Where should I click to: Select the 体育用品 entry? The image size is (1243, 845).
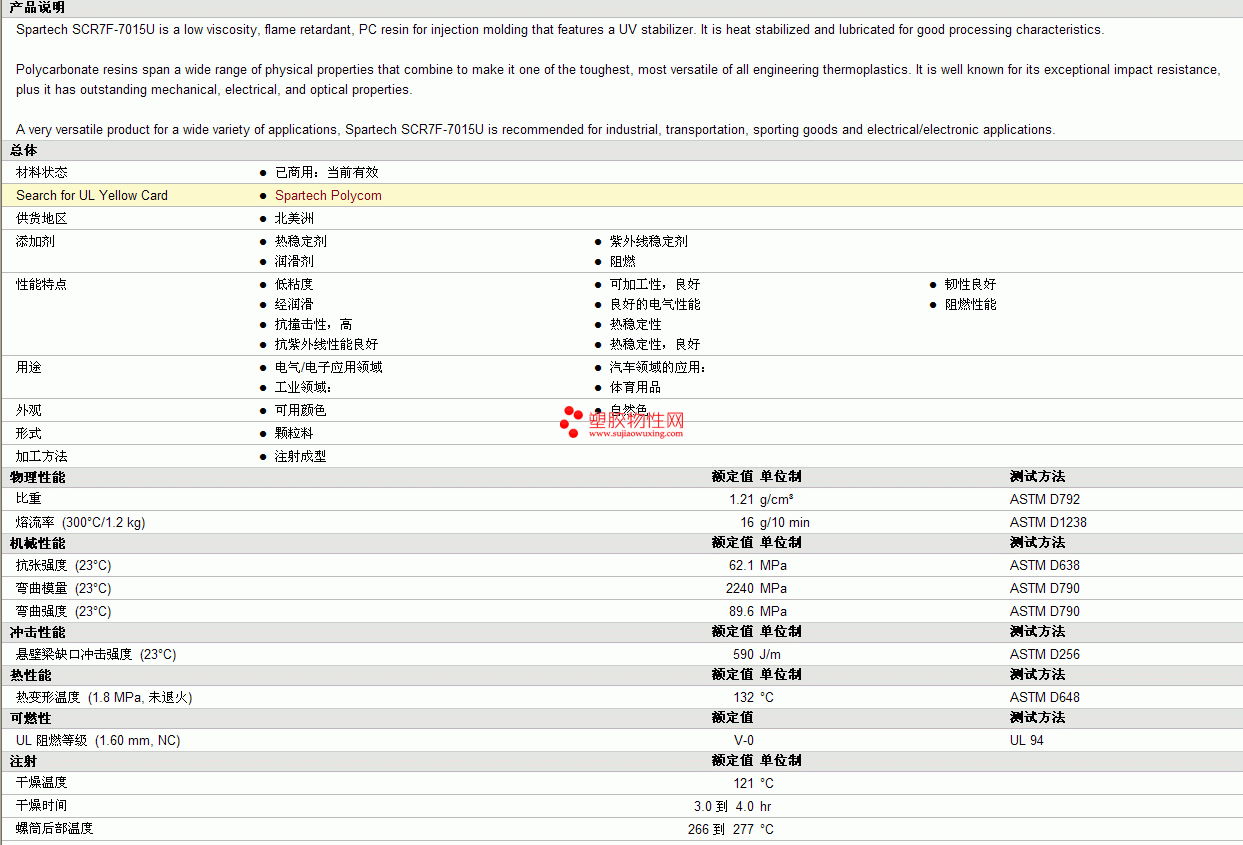pos(636,388)
